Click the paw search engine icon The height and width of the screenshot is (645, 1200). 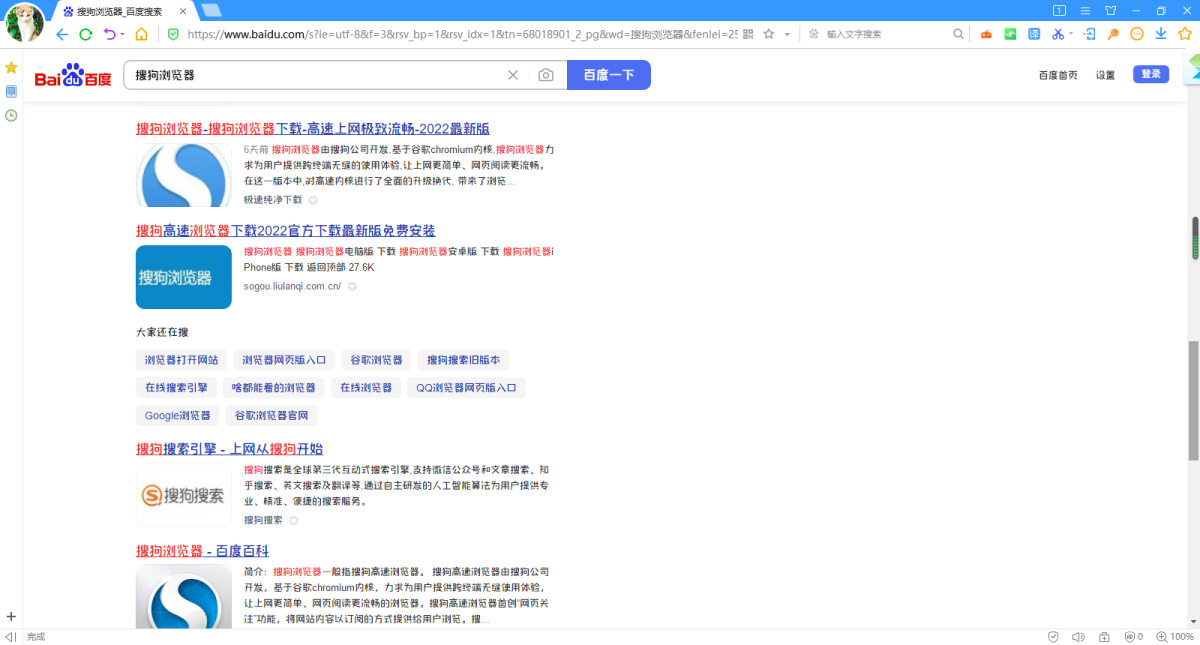[814, 34]
